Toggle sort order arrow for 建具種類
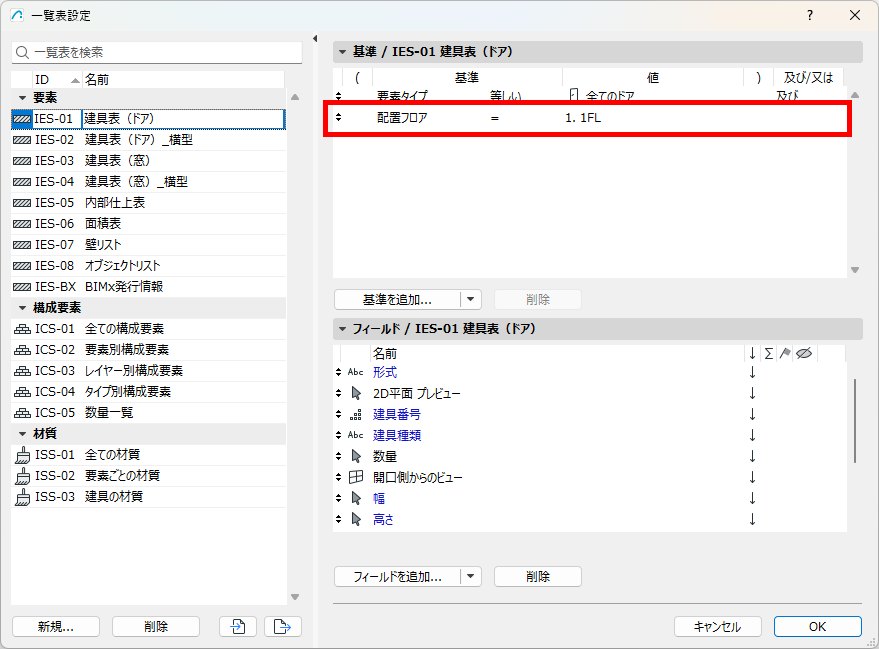Image resolution: width=879 pixels, height=649 pixels. coord(752,435)
